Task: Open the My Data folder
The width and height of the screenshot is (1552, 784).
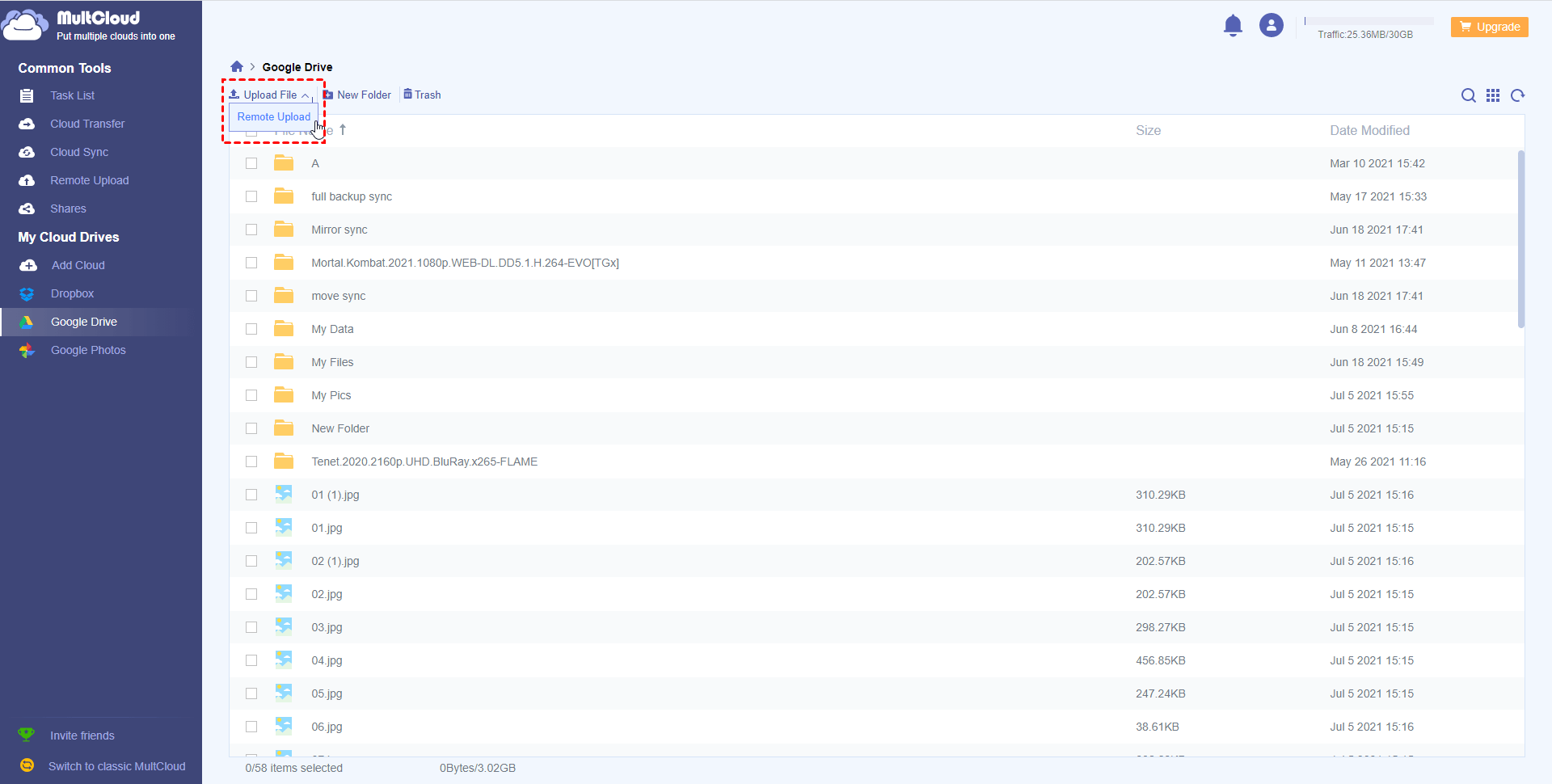Action: coord(332,329)
